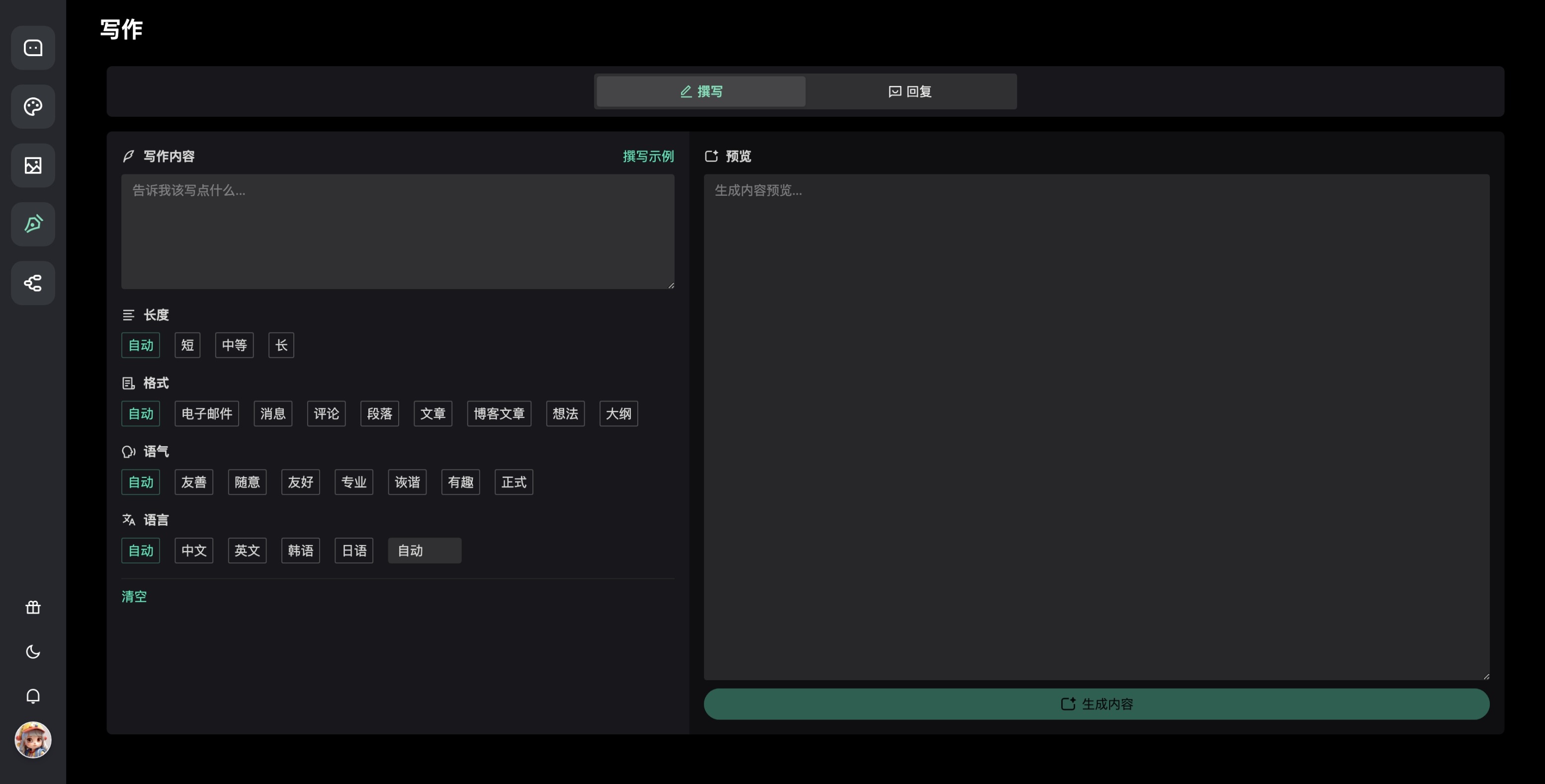Image resolution: width=1545 pixels, height=784 pixels.
Task: Select 英文 language option
Action: [247, 550]
